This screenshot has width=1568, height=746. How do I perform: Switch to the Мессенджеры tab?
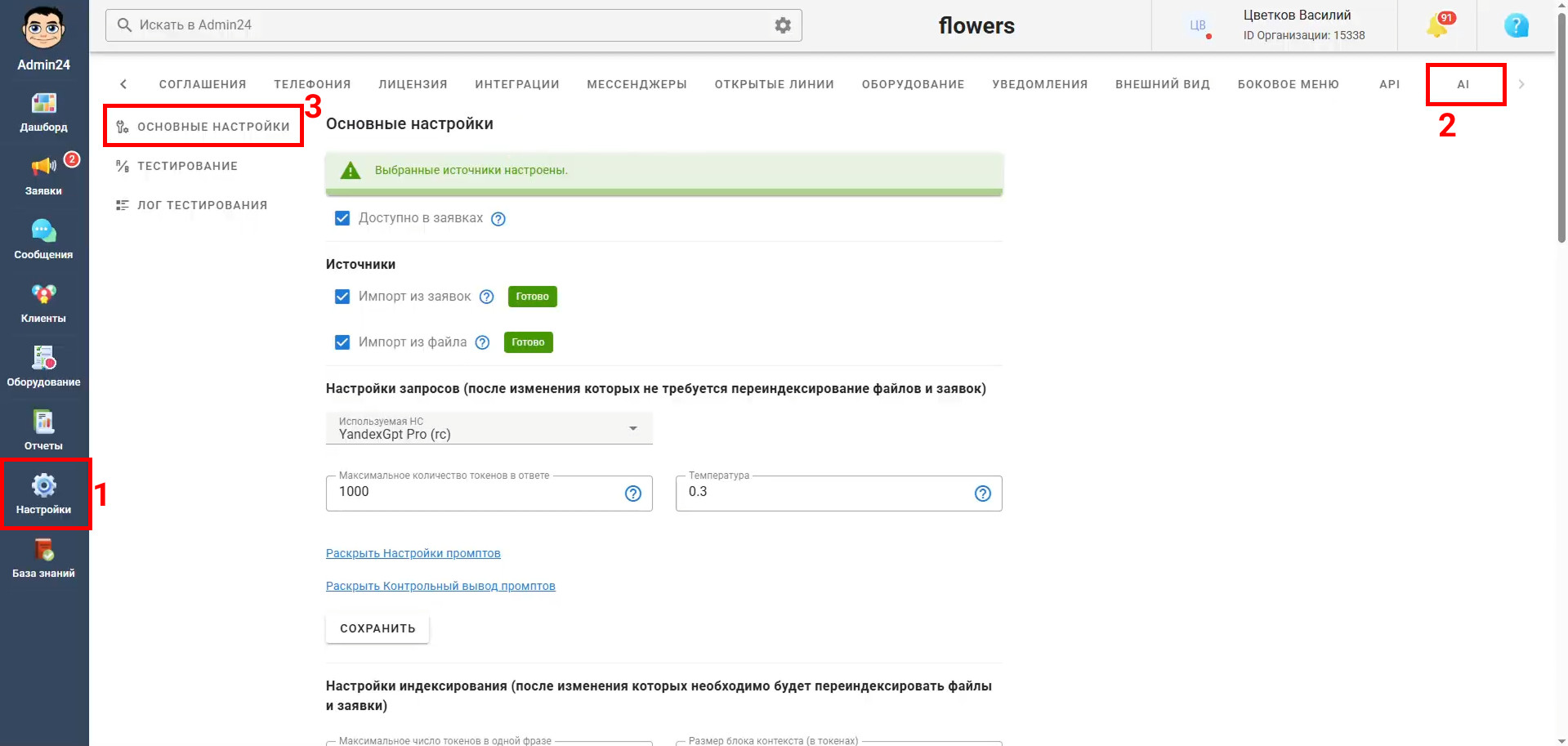[x=637, y=84]
